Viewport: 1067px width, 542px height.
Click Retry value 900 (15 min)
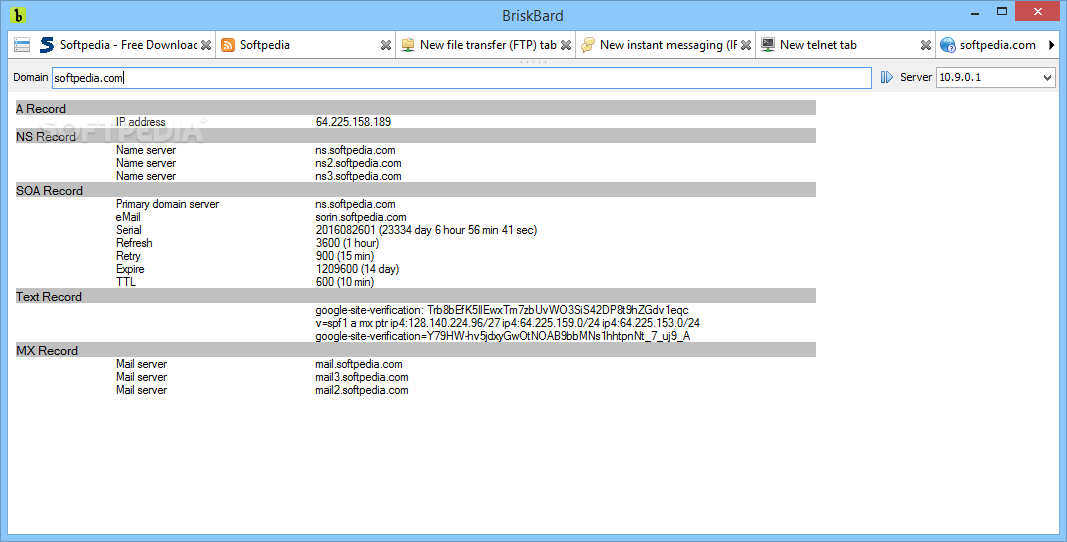tap(344, 256)
